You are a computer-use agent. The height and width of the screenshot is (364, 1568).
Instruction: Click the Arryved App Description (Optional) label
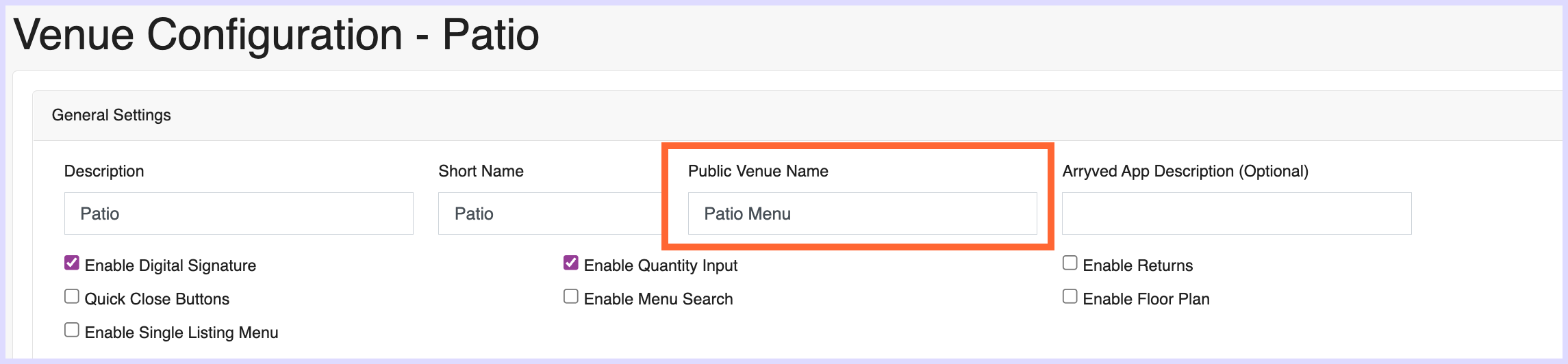[x=1185, y=171]
